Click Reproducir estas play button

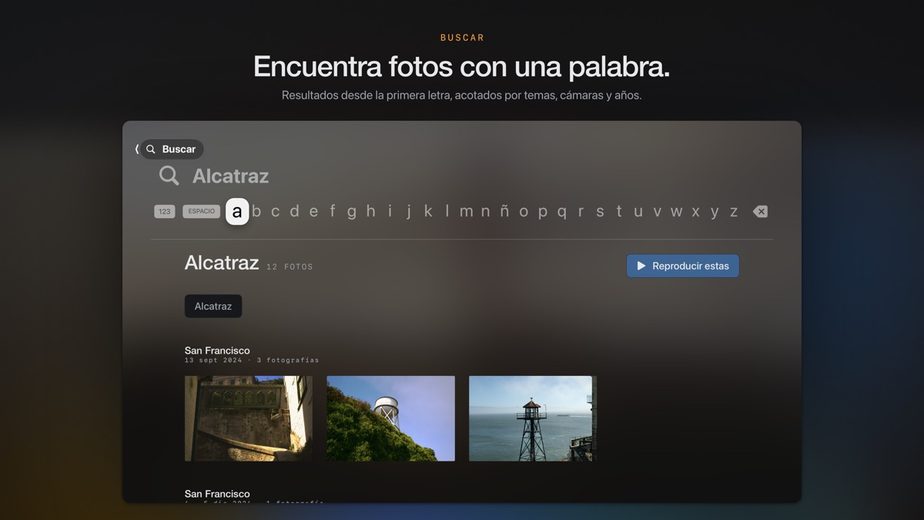pyautogui.click(x=682, y=266)
